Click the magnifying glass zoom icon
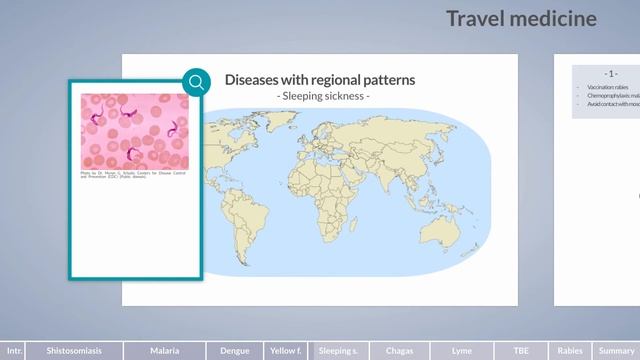 click(196, 82)
